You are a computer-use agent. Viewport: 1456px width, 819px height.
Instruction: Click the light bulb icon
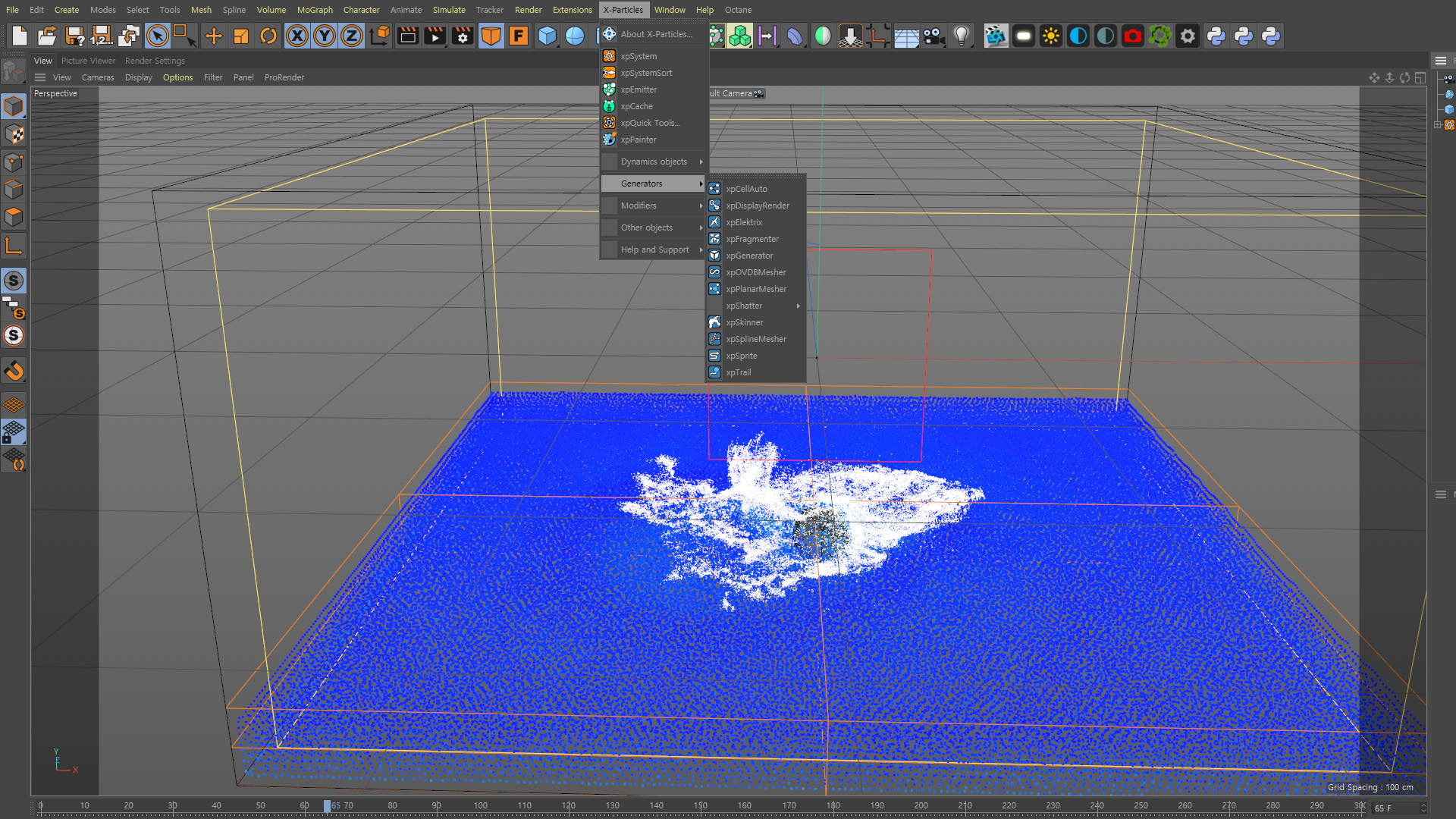[x=962, y=36]
